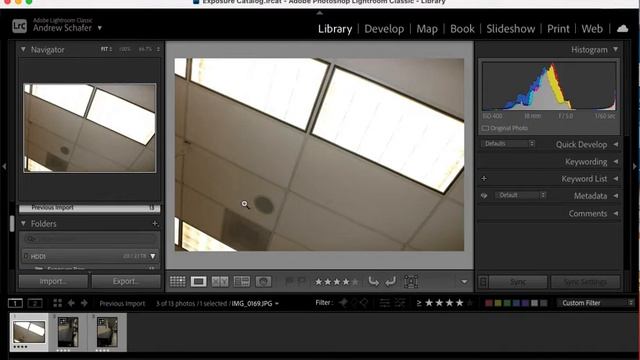640x360 pixels.
Task: Open Andrew Schafer identity plate menu
Action: coord(100,28)
